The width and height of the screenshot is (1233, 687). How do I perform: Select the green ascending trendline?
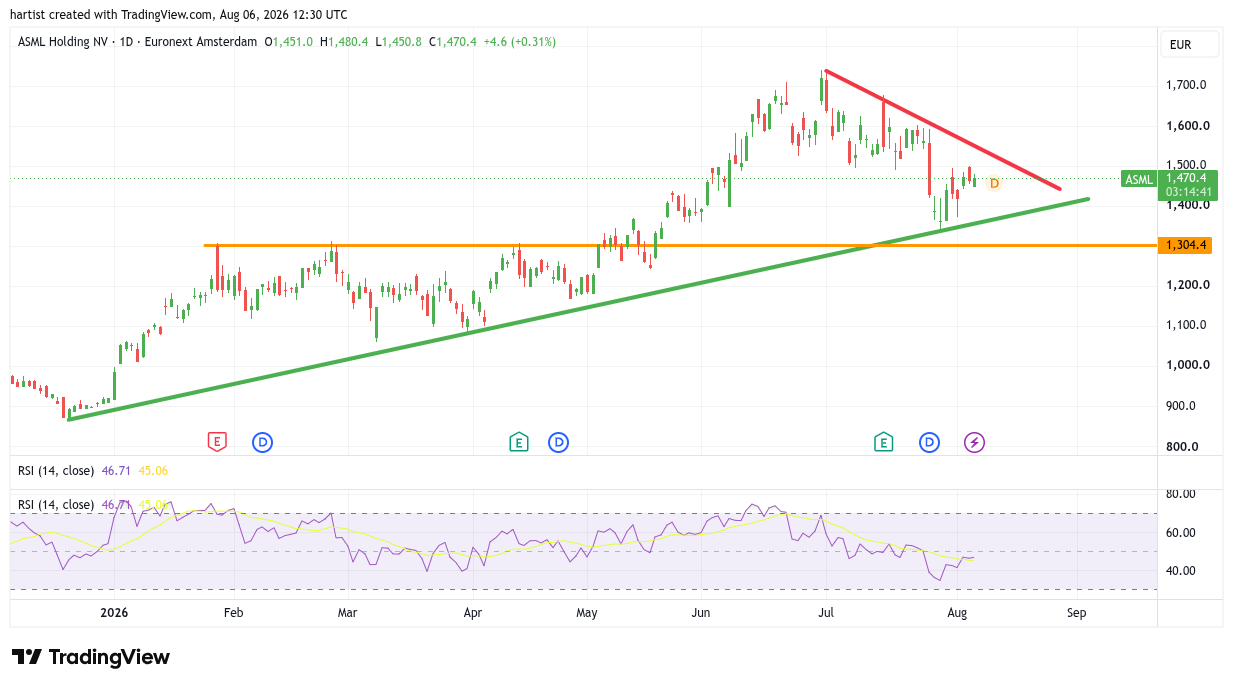click(x=577, y=309)
